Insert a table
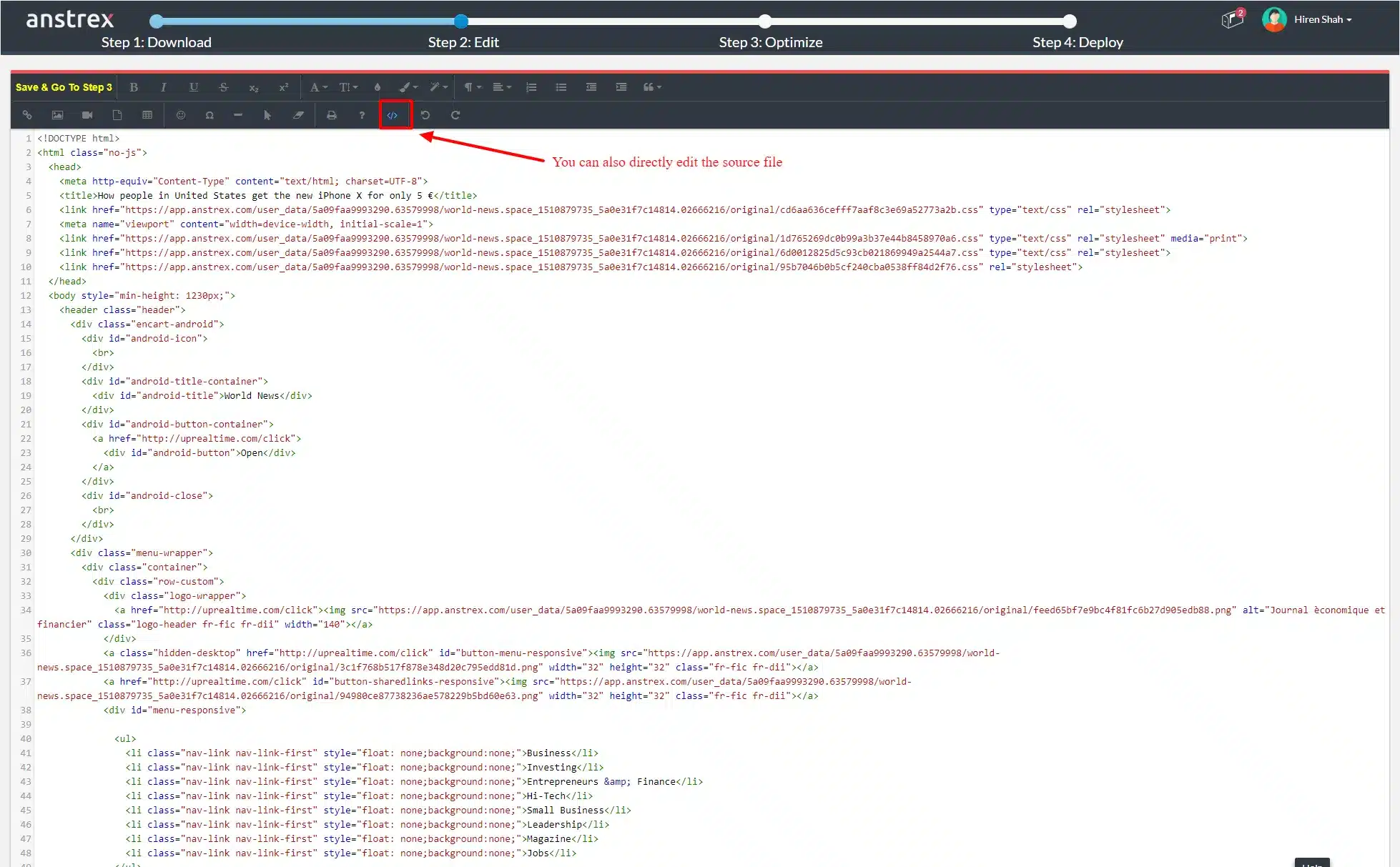The image size is (1400, 867). pos(147,115)
